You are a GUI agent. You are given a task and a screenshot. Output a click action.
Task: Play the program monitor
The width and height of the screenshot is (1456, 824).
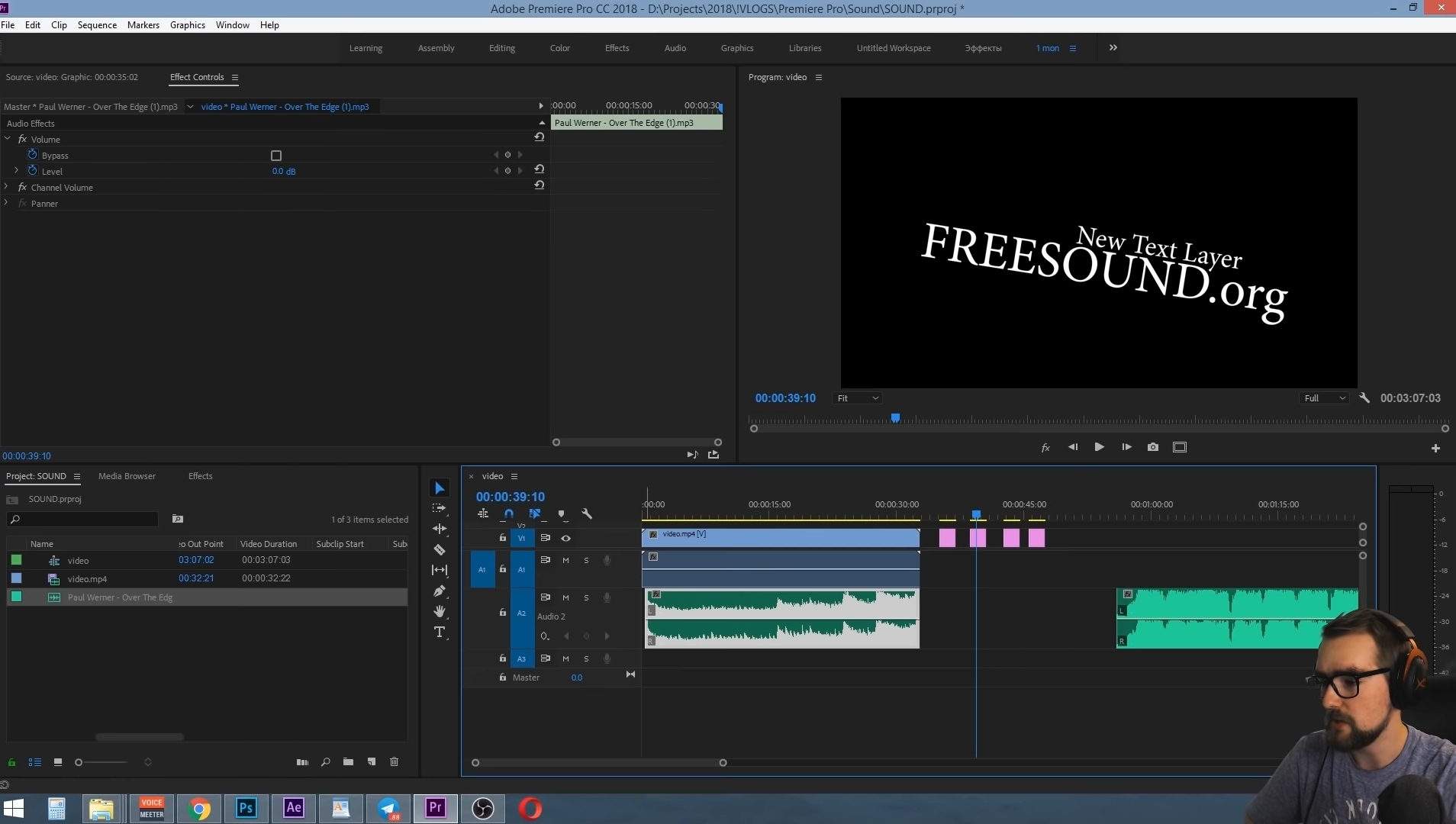tap(1099, 447)
